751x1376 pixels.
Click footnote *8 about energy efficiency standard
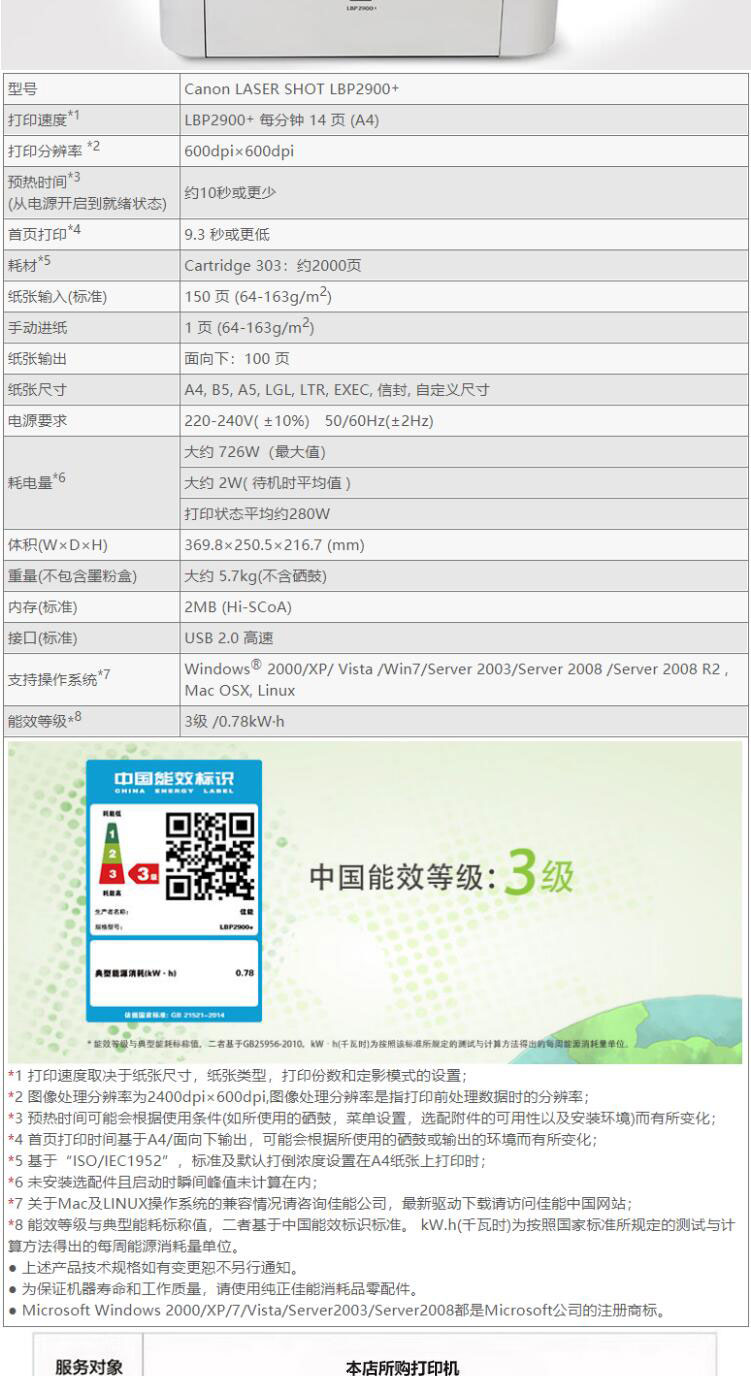371,1235
